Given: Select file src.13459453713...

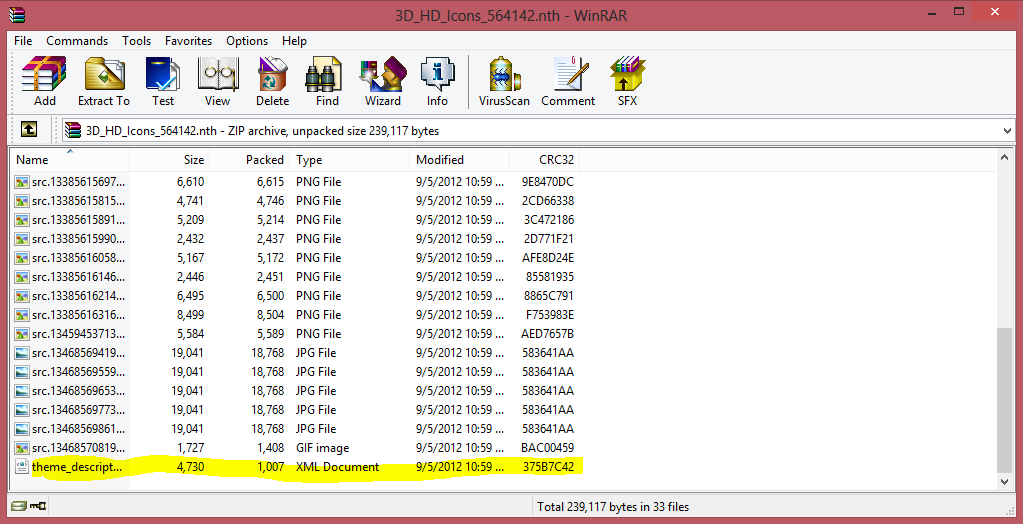Looking at the screenshot, I should coord(78,333).
